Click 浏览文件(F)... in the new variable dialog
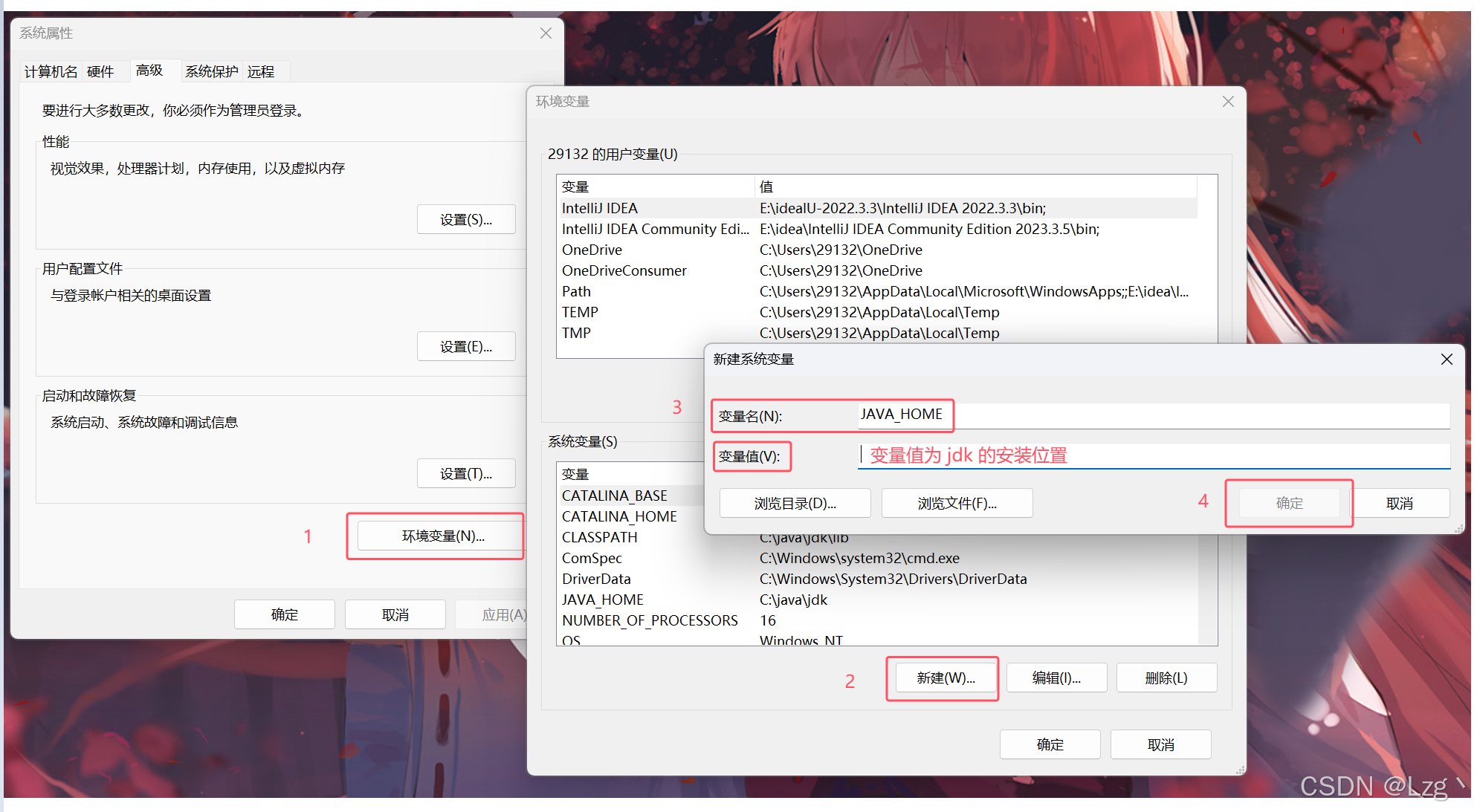This screenshot has height=812, width=1480. (957, 503)
